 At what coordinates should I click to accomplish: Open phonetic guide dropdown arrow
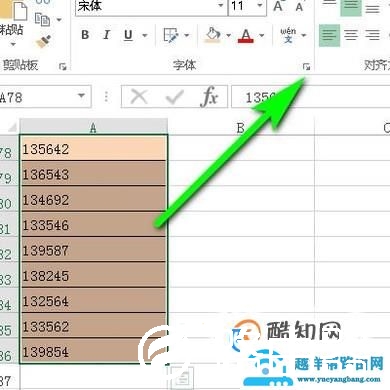[304, 35]
